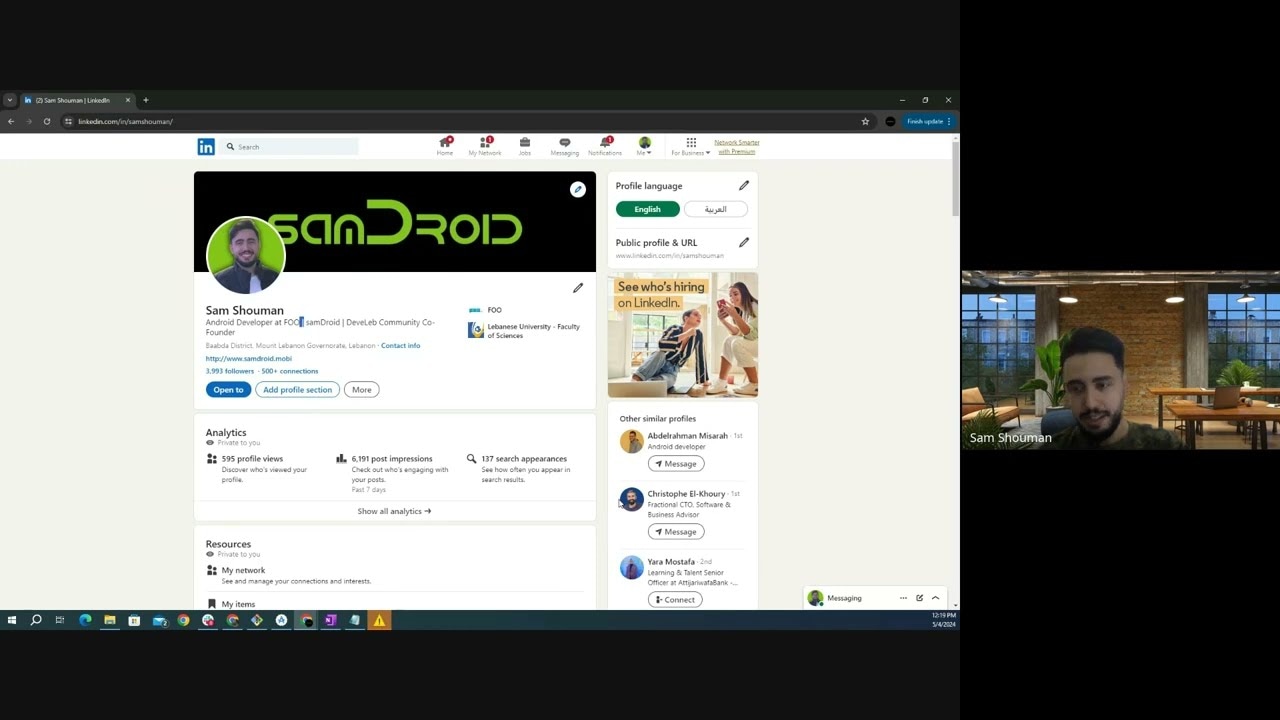Open LinkedIn Home feed icon
The height and width of the screenshot is (720, 1280).
pyautogui.click(x=445, y=145)
